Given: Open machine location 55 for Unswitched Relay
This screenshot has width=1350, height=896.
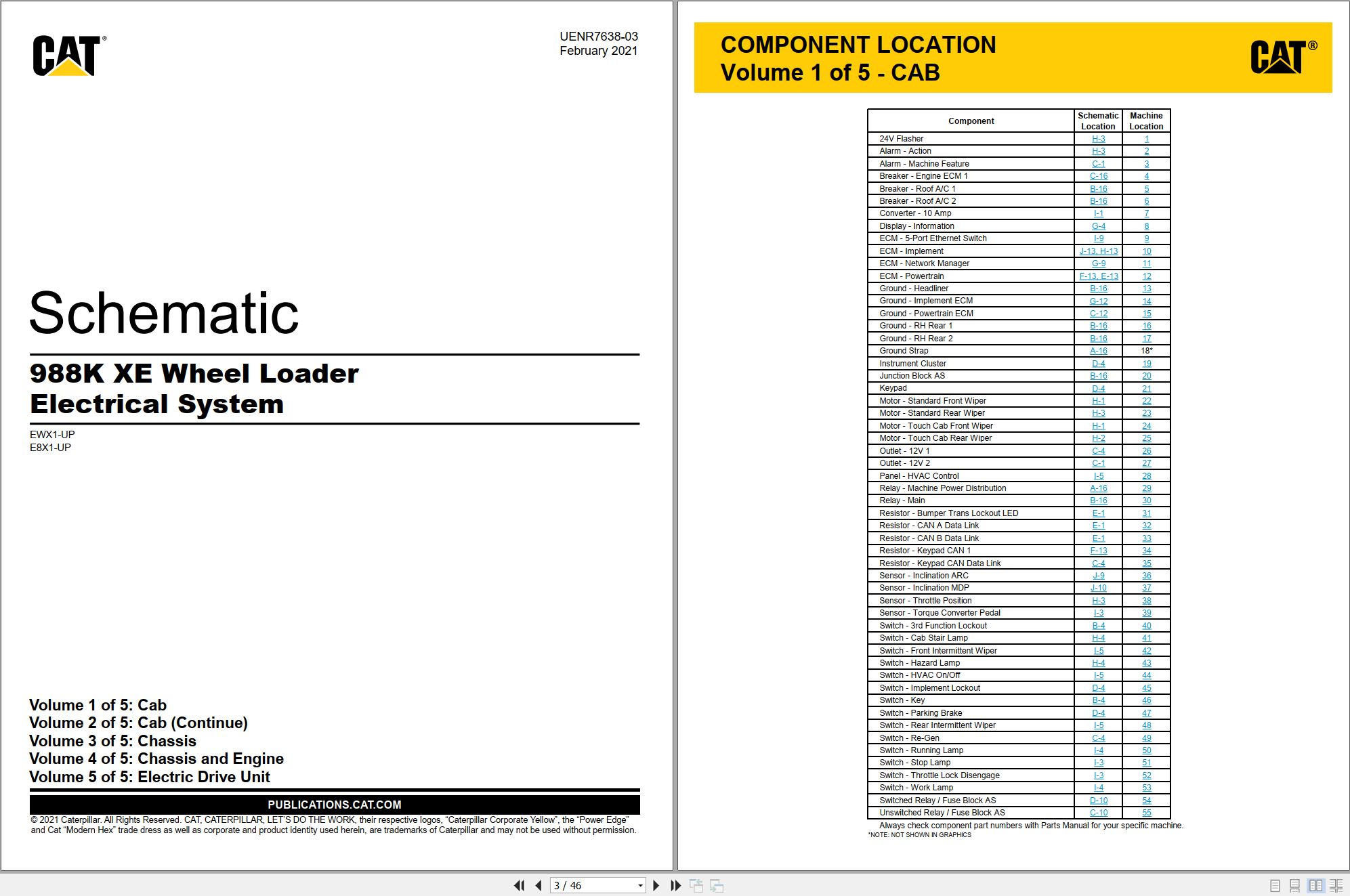Looking at the screenshot, I should tap(1146, 813).
